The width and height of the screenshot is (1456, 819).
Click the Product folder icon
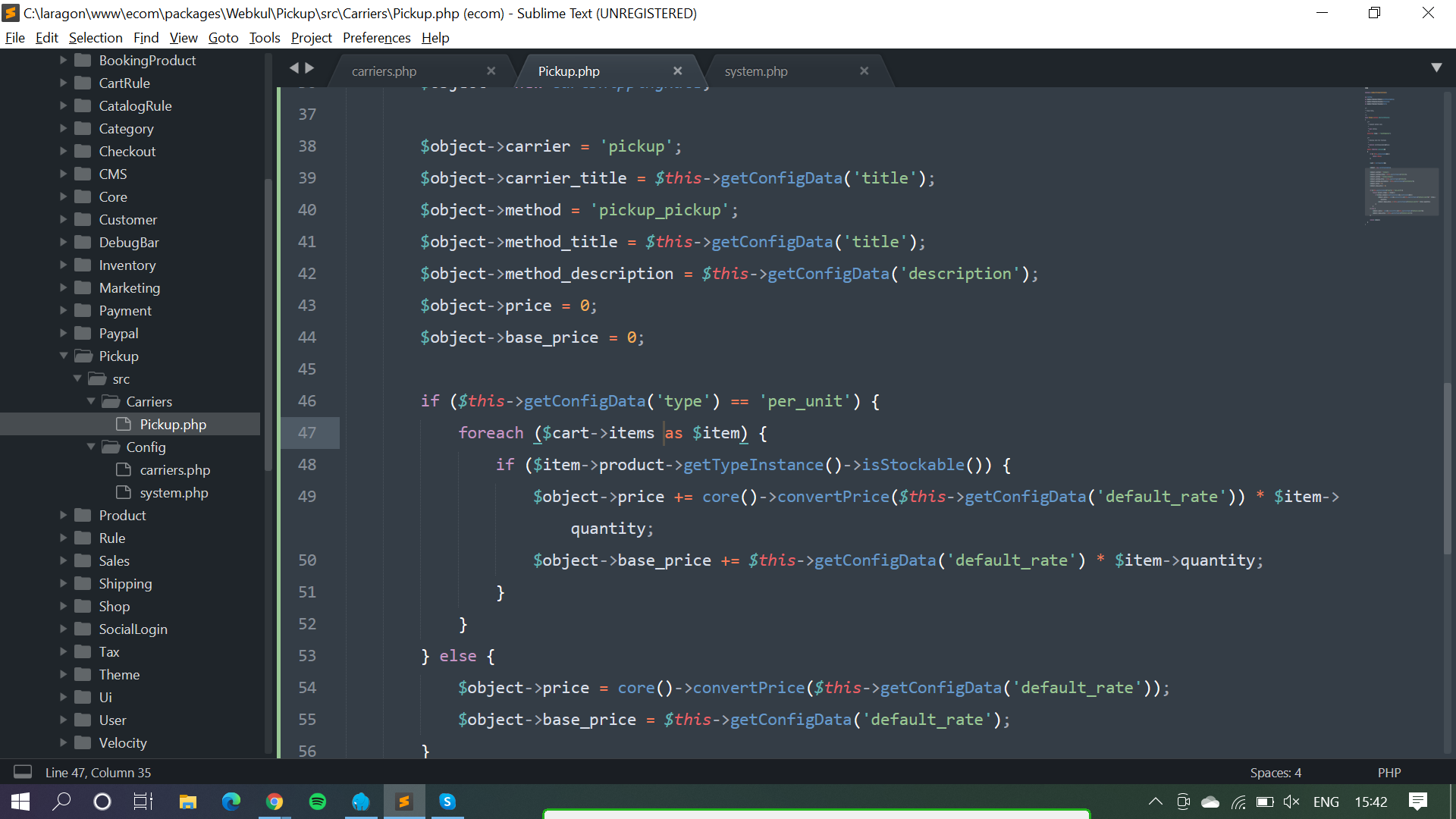pyautogui.click(x=83, y=515)
